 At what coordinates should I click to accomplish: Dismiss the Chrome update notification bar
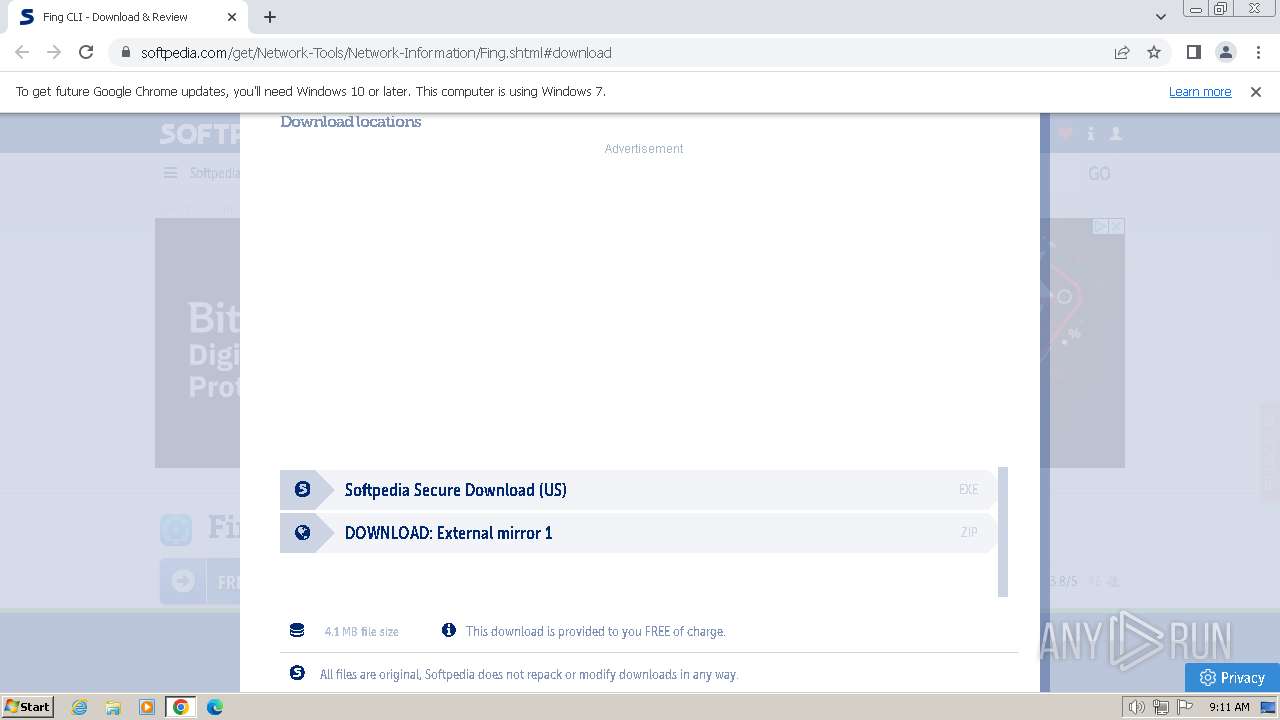(x=1256, y=91)
